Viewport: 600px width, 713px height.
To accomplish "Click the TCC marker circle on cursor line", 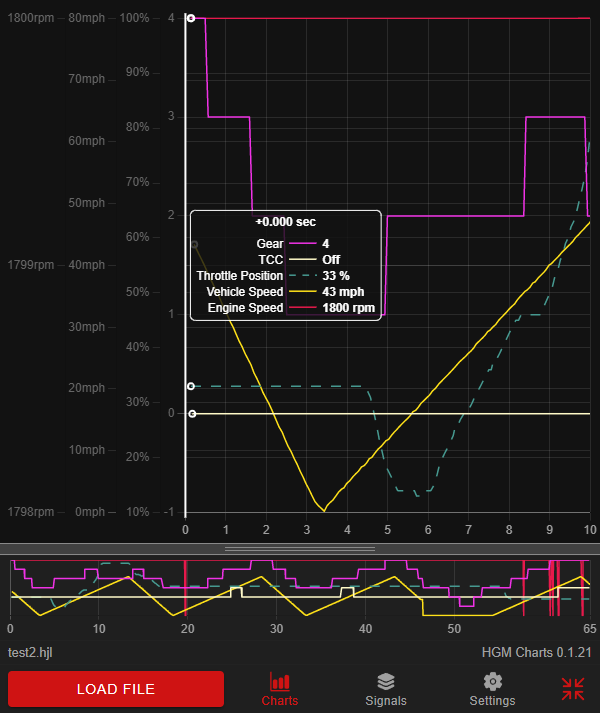I will (192, 413).
